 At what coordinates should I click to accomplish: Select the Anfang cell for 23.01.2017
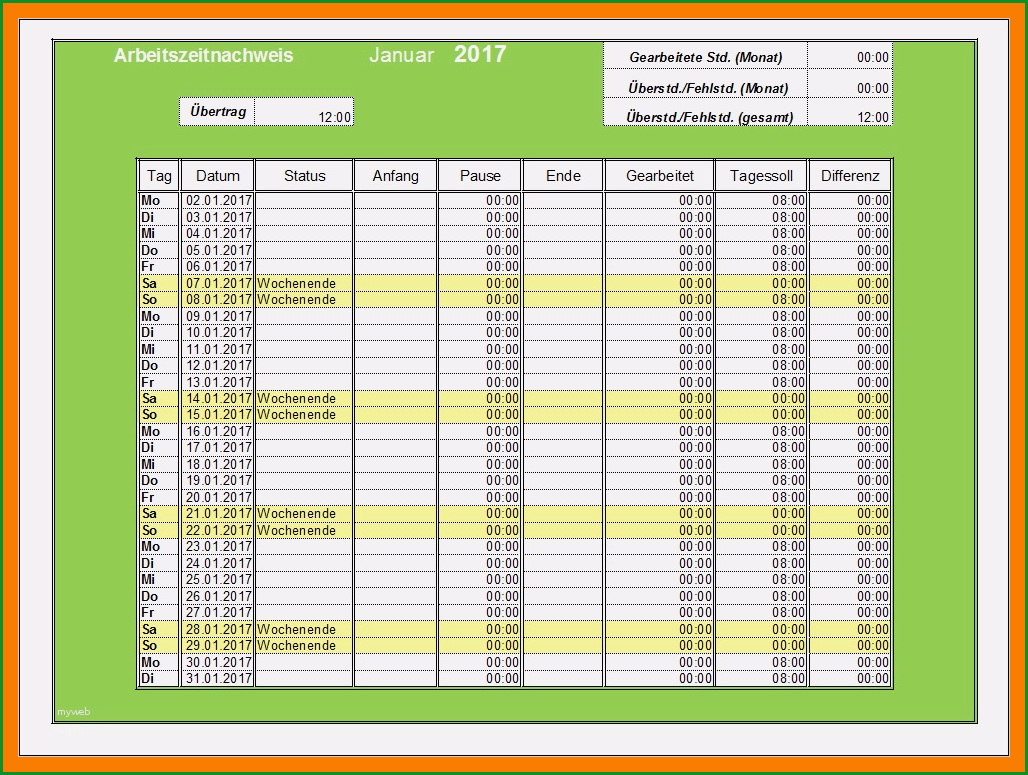(395, 546)
